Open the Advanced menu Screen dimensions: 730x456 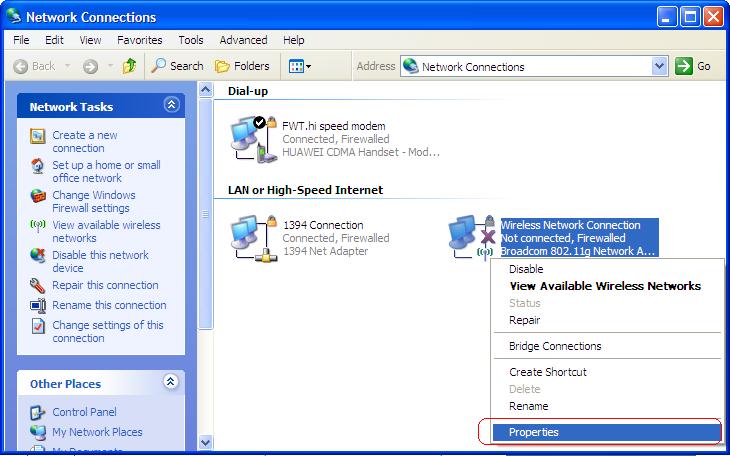click(243, 40)
